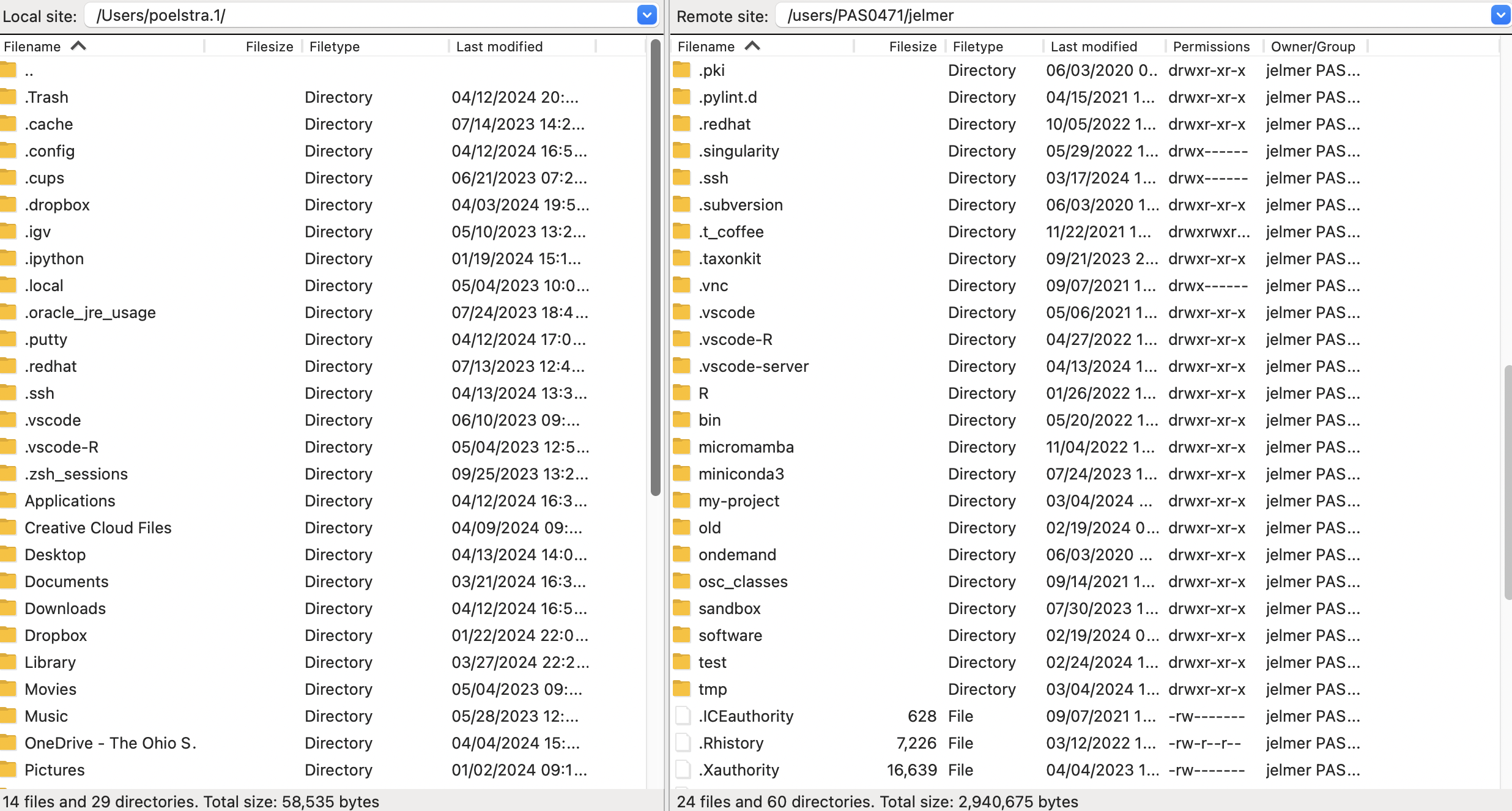Click inside the Local site path field
Image resolution: width=1512 pixels, height=811 pixels.
[x=306, y=15]
